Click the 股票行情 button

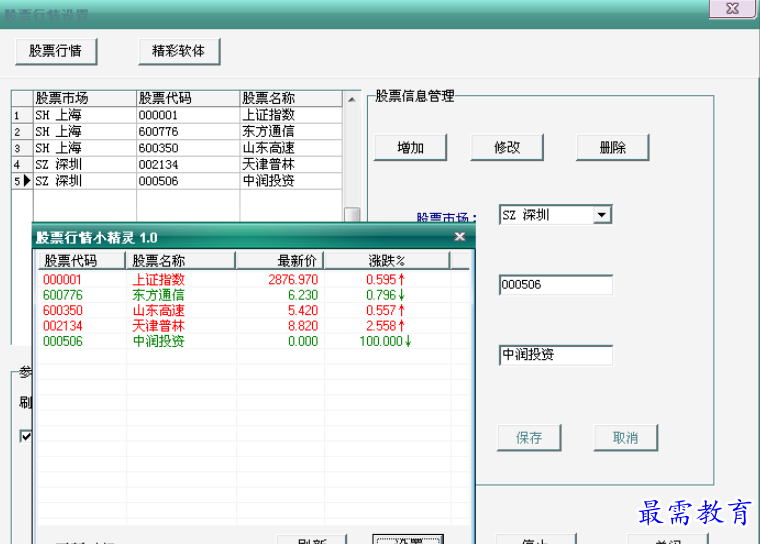point(56,51)
